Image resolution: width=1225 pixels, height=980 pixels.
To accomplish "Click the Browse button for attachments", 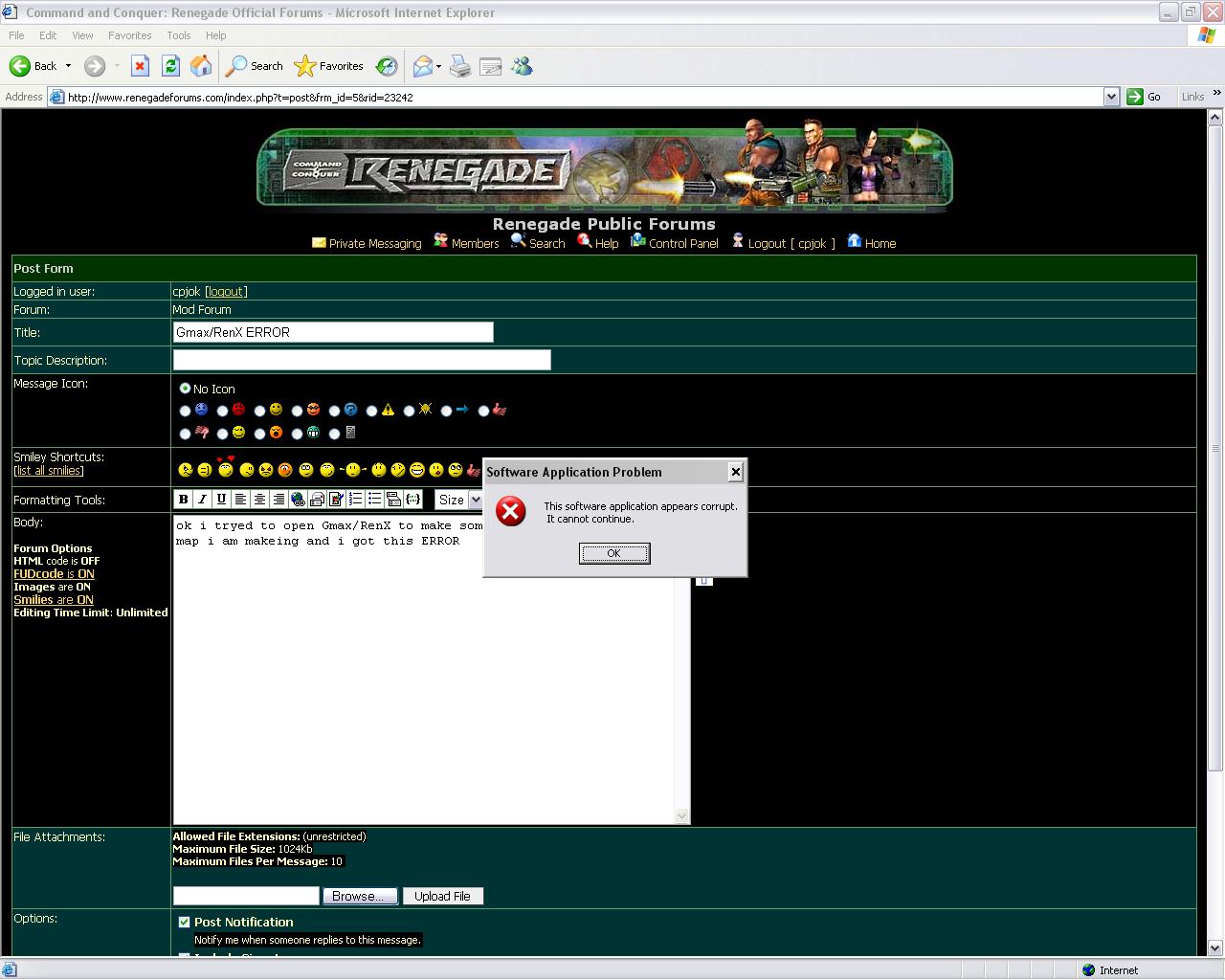I will [x=358, y=896].
